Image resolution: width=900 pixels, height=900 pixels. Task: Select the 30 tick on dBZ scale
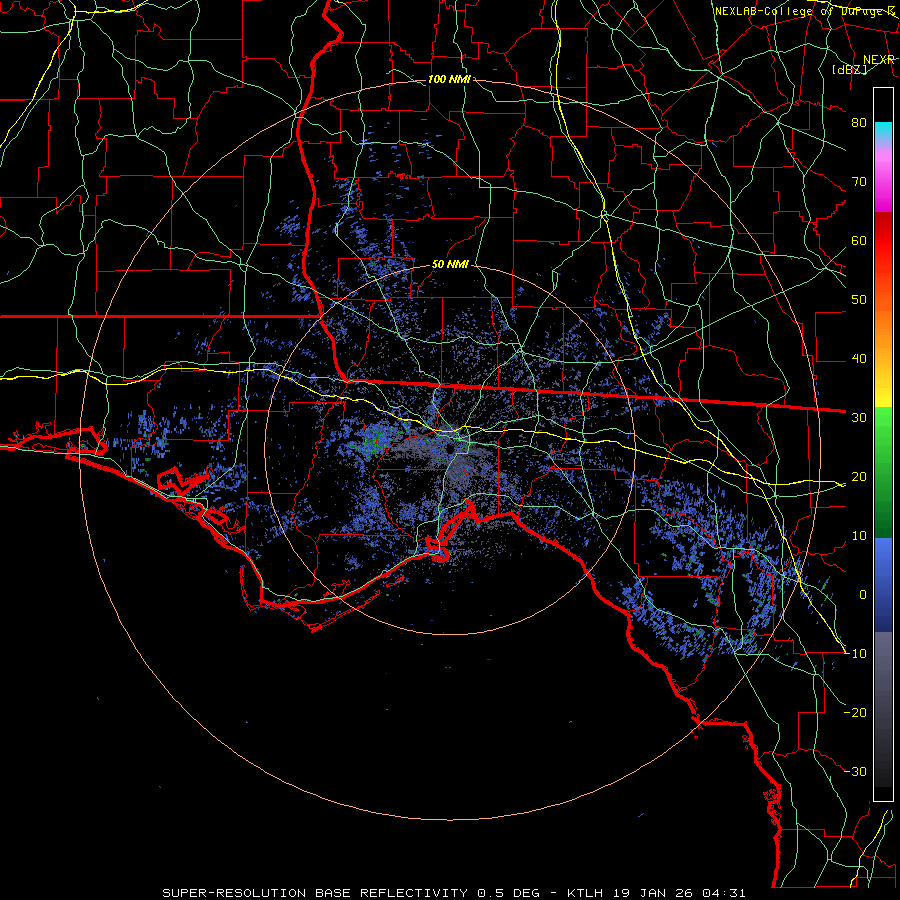[859, 418]
